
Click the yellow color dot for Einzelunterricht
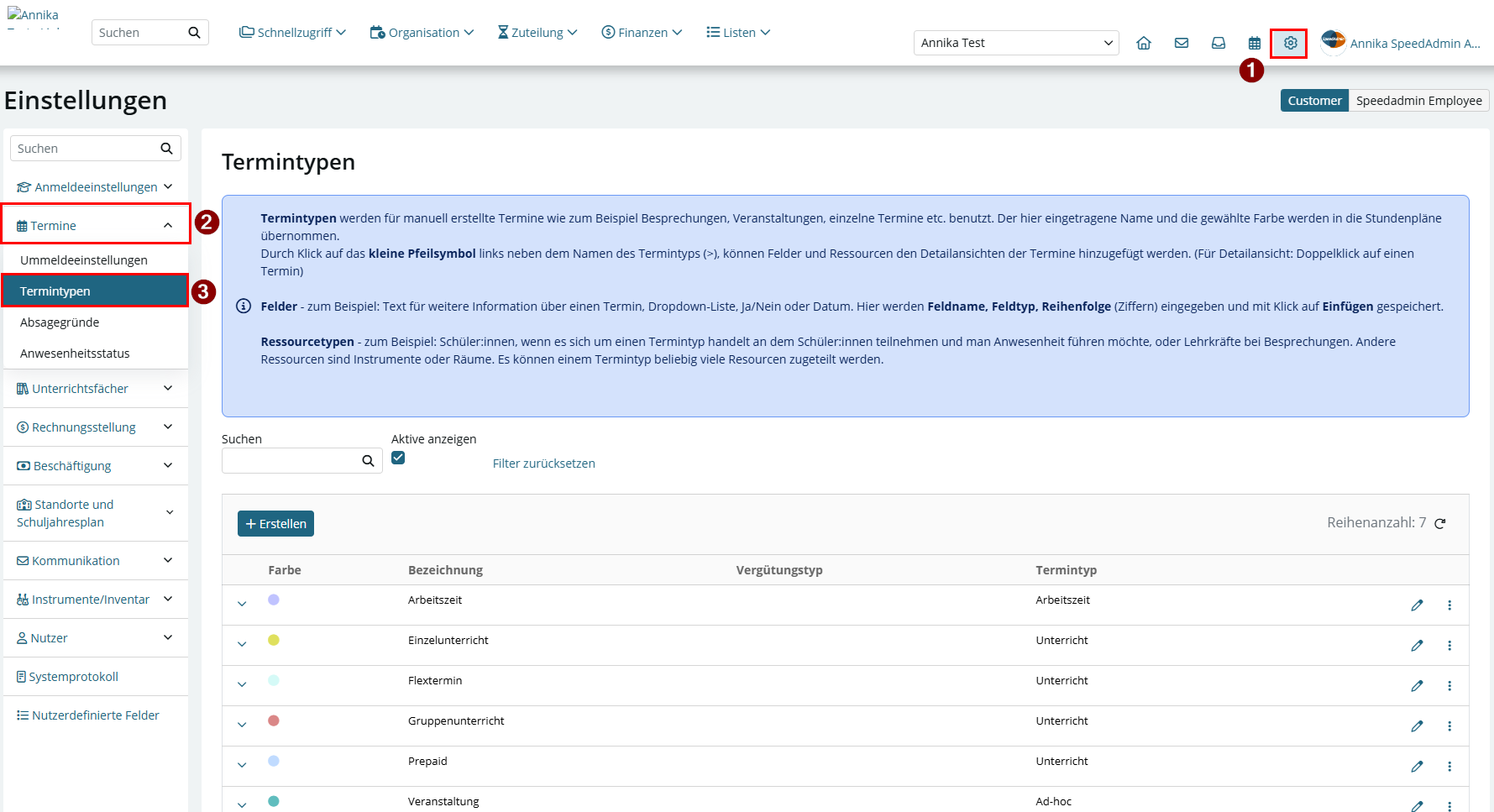point(274,640)
